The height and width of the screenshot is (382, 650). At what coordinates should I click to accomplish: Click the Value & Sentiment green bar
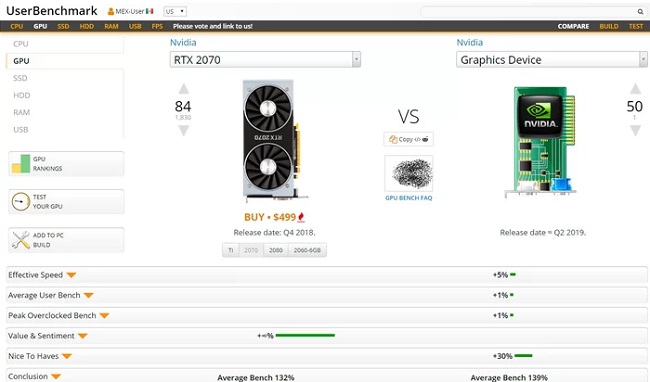coord(305,335)
